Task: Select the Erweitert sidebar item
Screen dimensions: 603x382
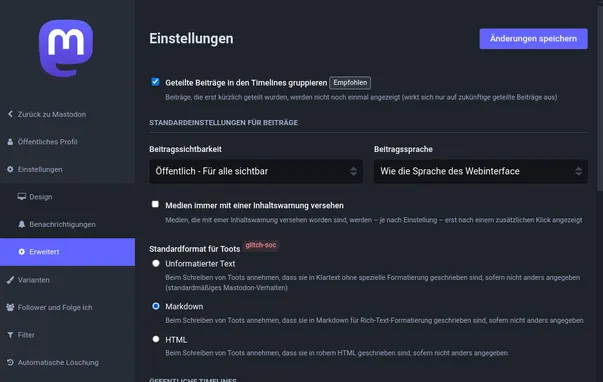Action: (x=67, y=252)
